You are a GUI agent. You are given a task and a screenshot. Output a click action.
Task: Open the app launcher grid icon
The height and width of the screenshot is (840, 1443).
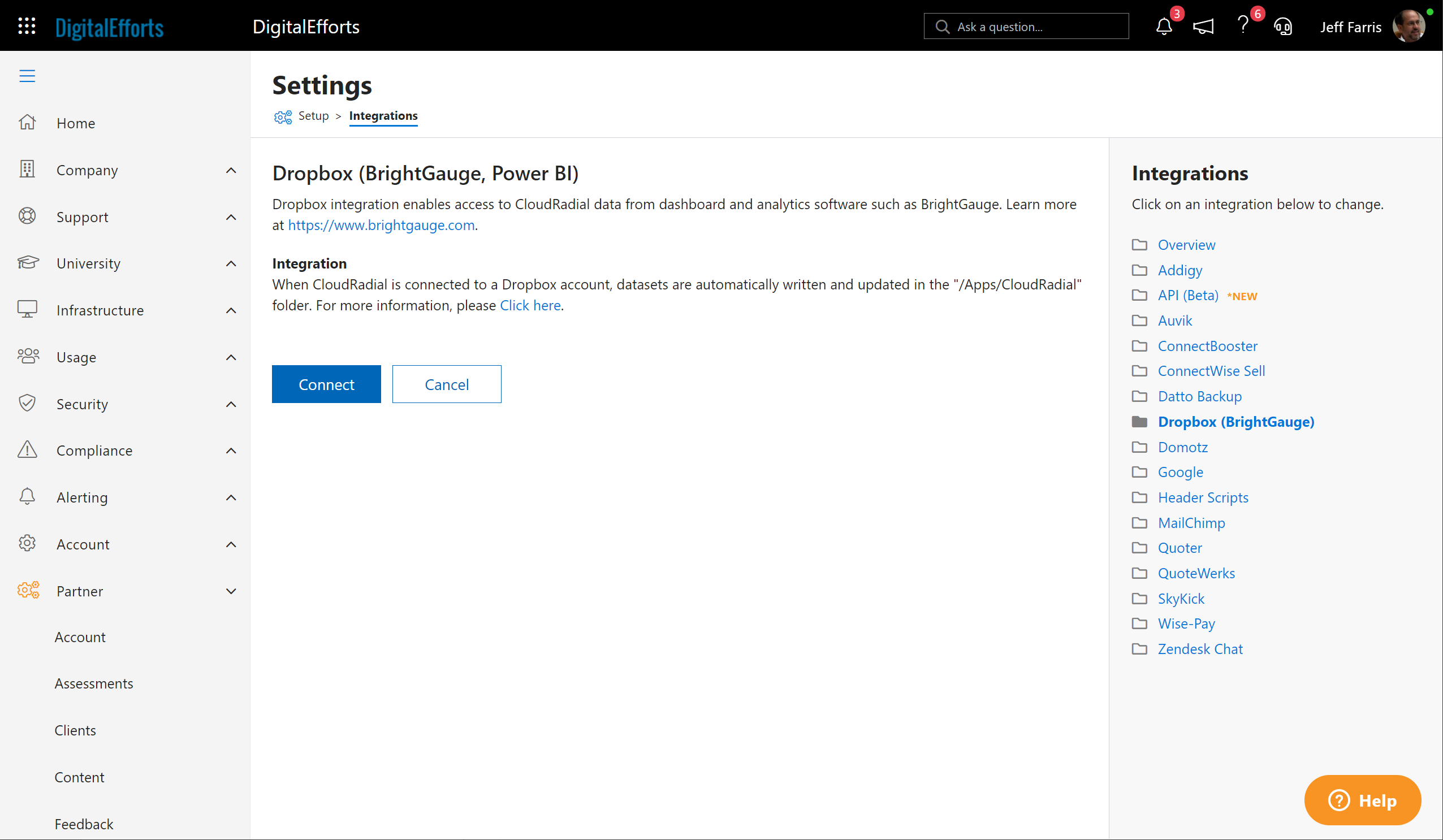point(27,27)
